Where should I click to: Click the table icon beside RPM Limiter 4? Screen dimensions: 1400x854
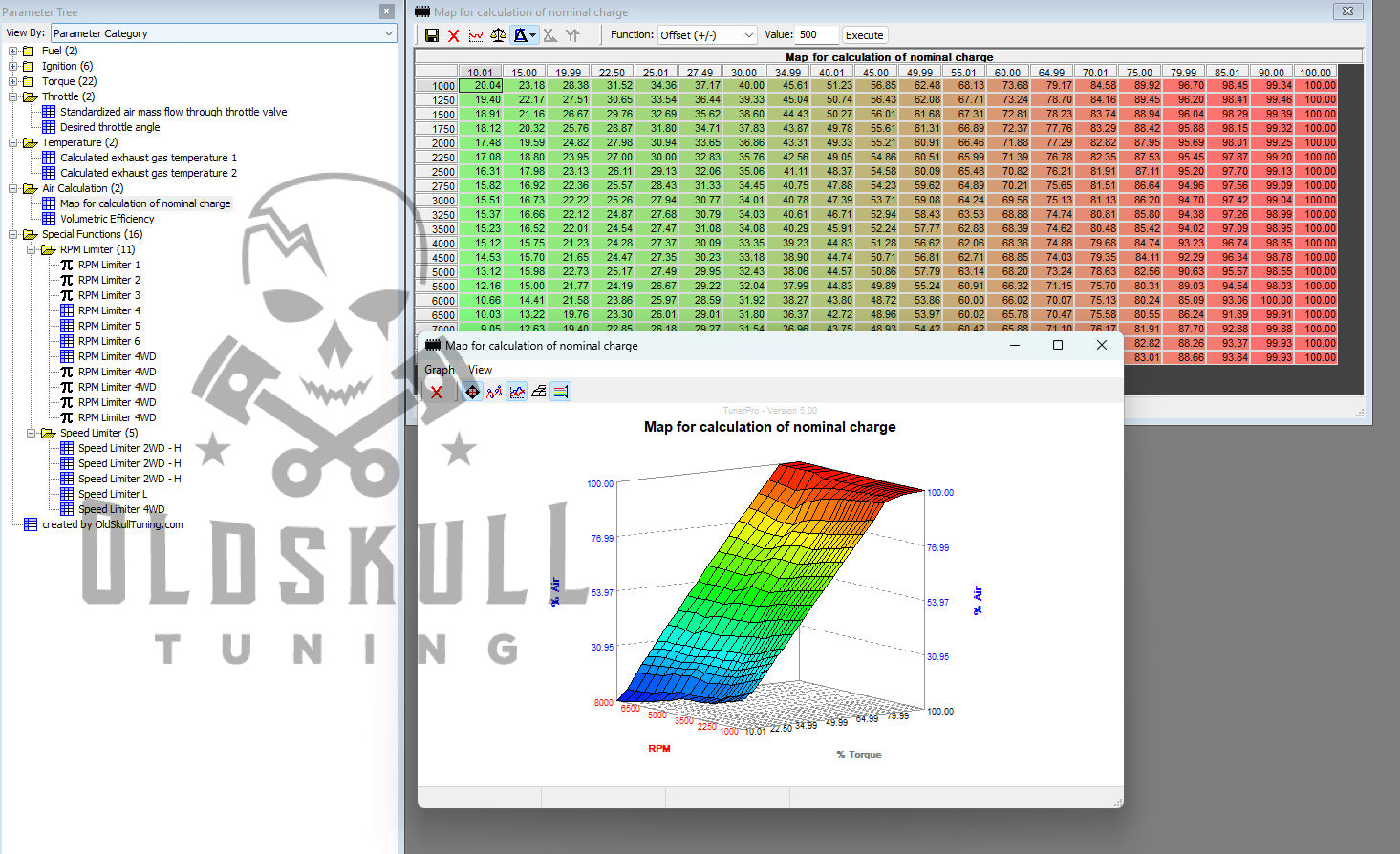pyautogui.click(x=67, y=310)
